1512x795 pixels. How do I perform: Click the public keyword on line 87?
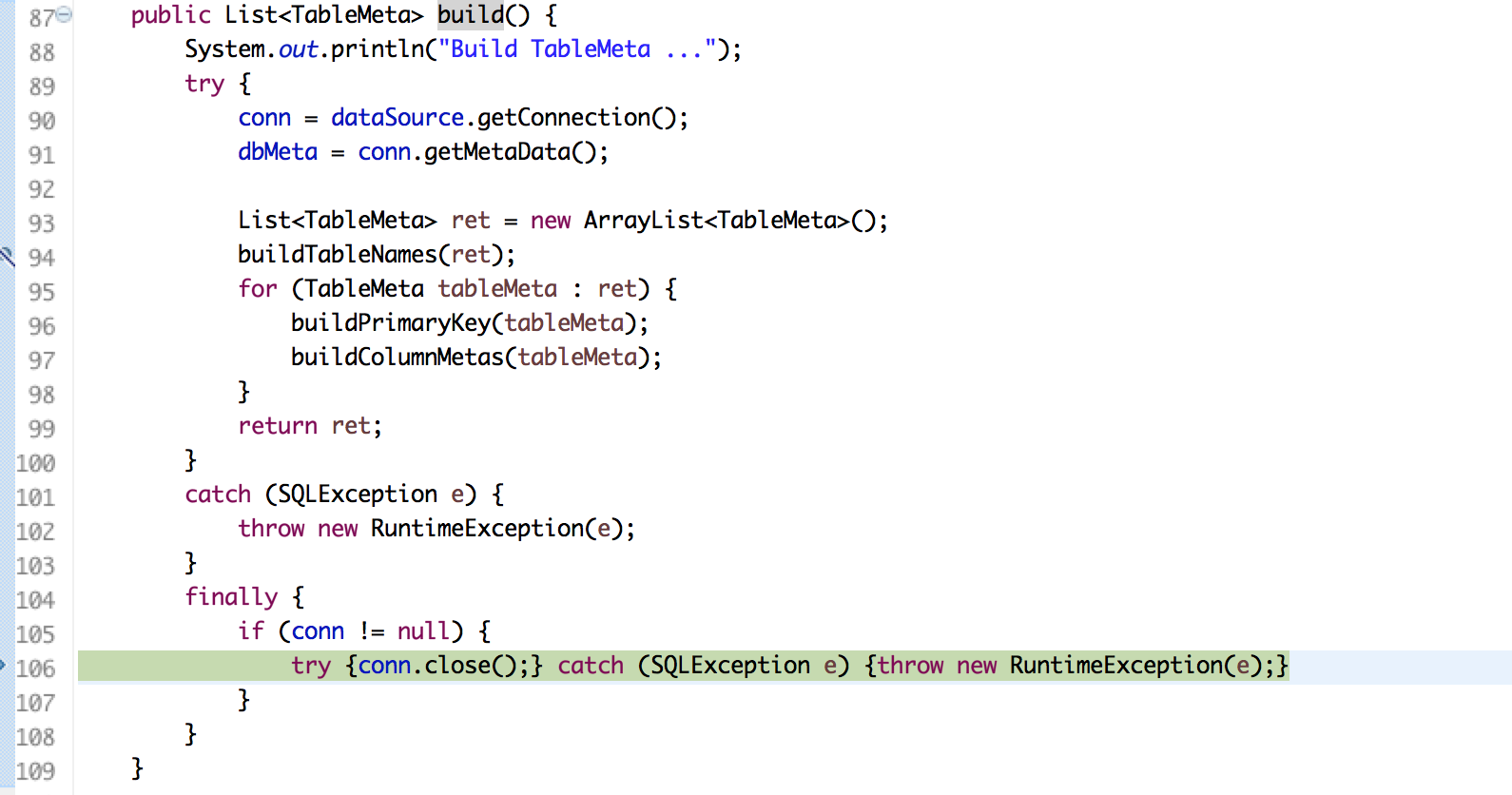(x=171, y=15)
